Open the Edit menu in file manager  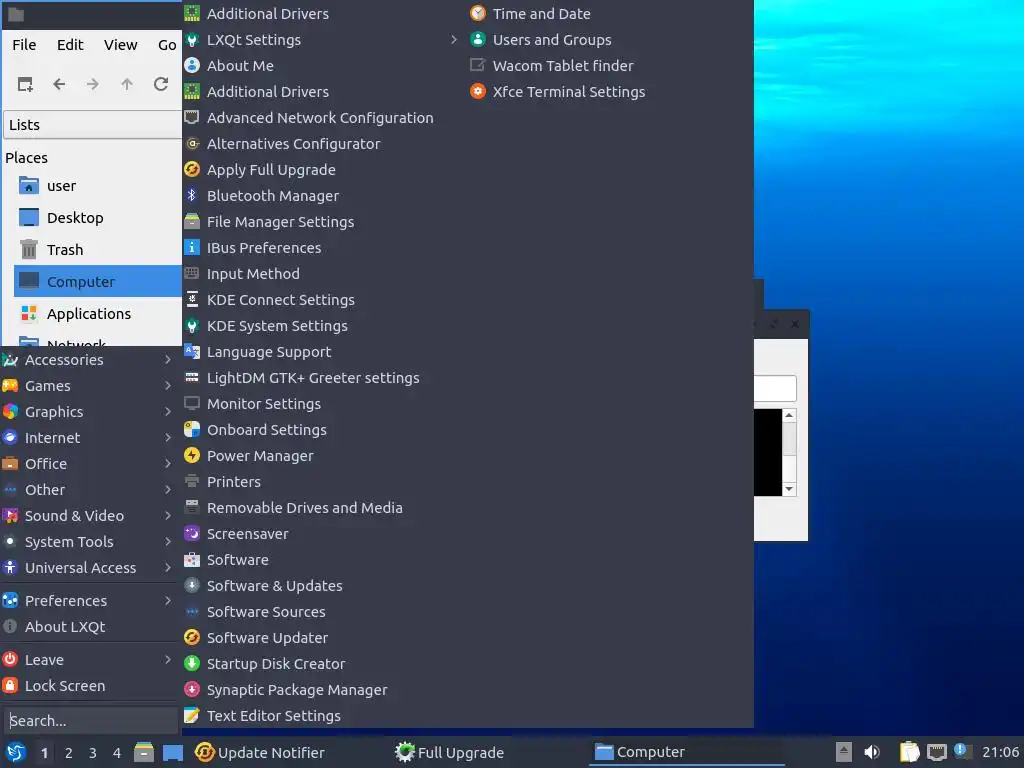pyautogui.click(x=70, y=44)
